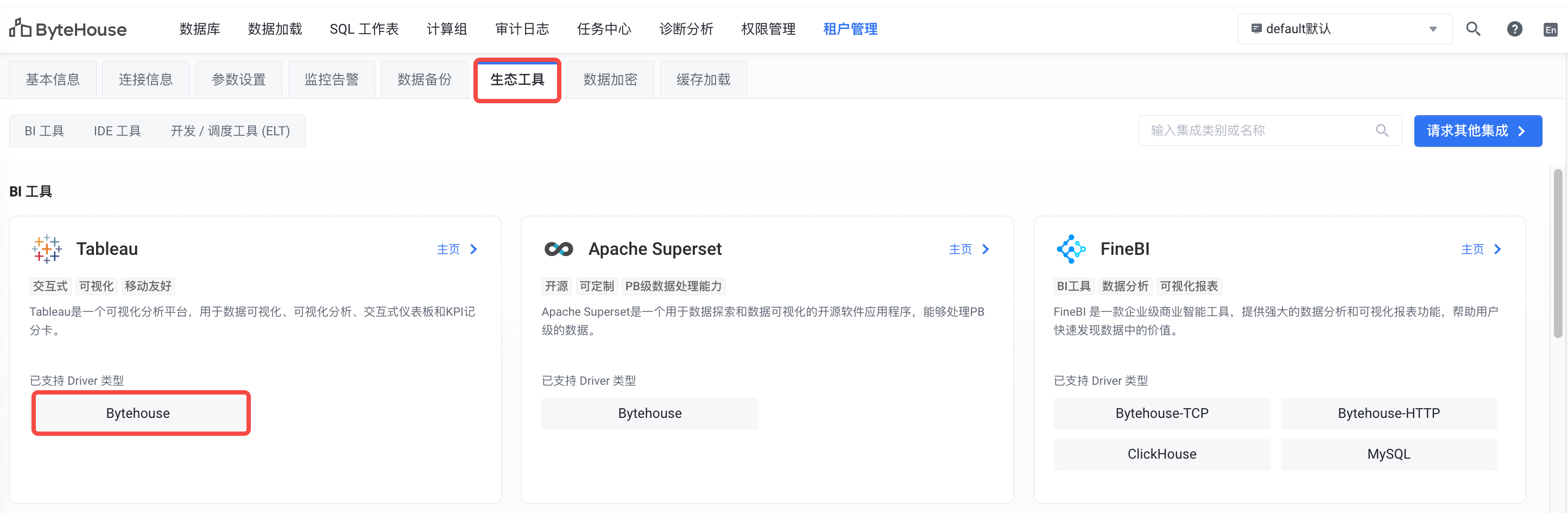Select 租户管理 in top navigation
This screenshot has width=1568, height=513.
click(850, 29)
